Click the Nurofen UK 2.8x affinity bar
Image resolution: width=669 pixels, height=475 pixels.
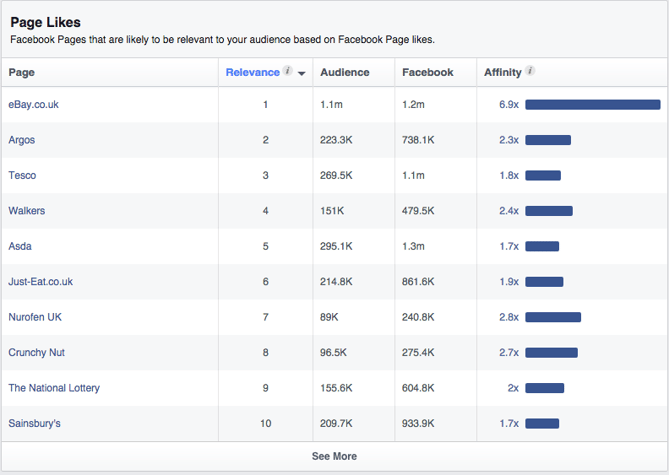point(553,317)
